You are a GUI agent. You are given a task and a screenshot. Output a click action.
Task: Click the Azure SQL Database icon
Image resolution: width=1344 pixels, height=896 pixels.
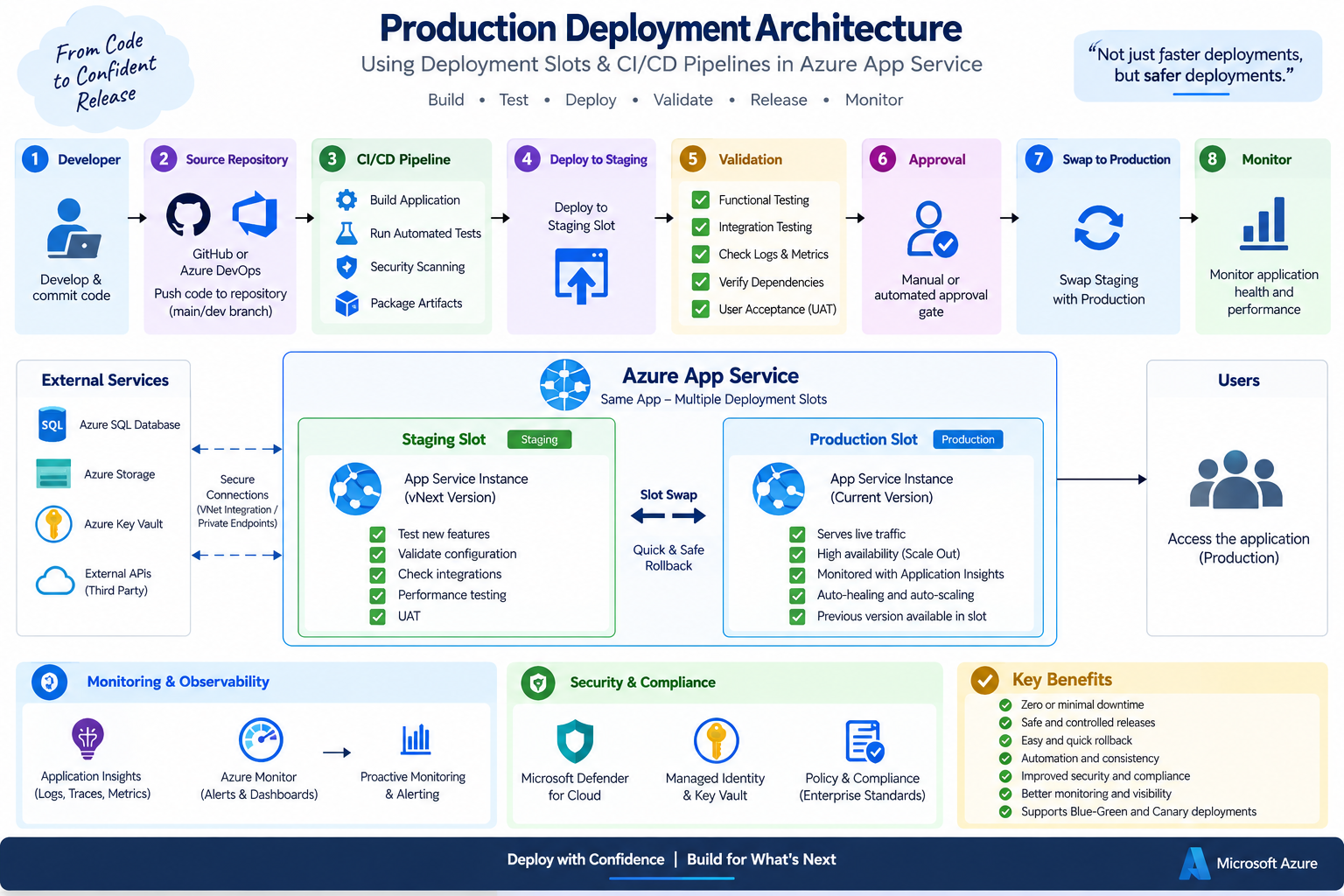(x=52, y=424)
